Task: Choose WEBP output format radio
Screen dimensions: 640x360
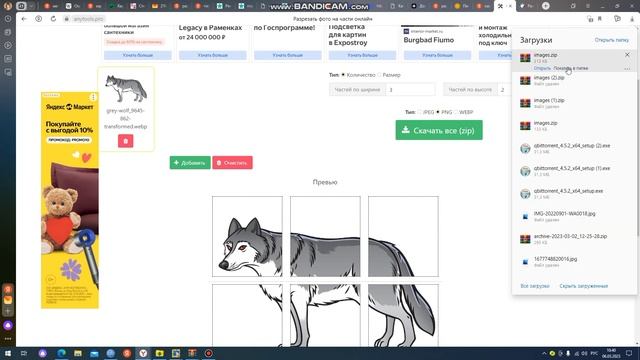Action: 456,112
